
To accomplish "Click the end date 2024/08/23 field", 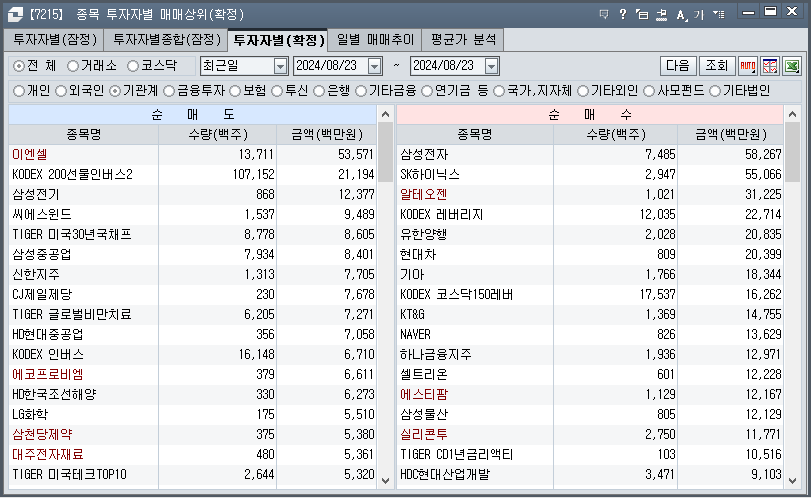I will 447,66.
